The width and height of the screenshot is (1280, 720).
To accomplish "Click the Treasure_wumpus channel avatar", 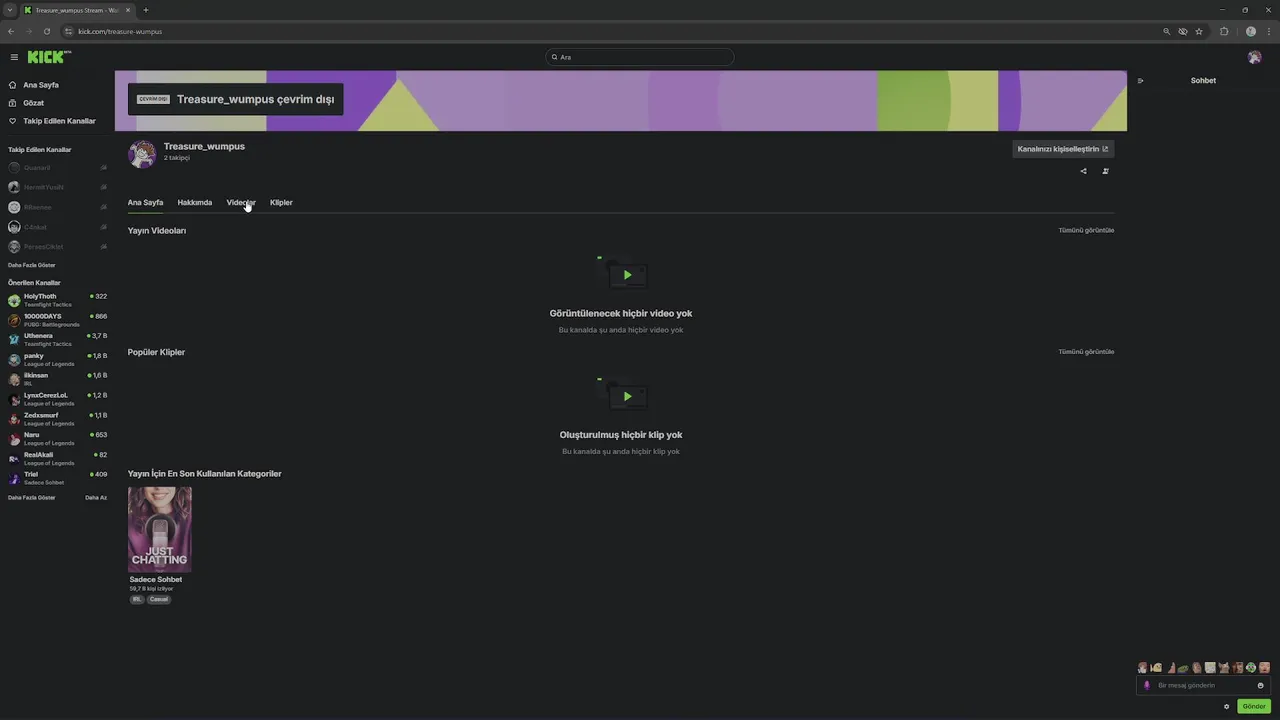I will (x=142, y=154).
